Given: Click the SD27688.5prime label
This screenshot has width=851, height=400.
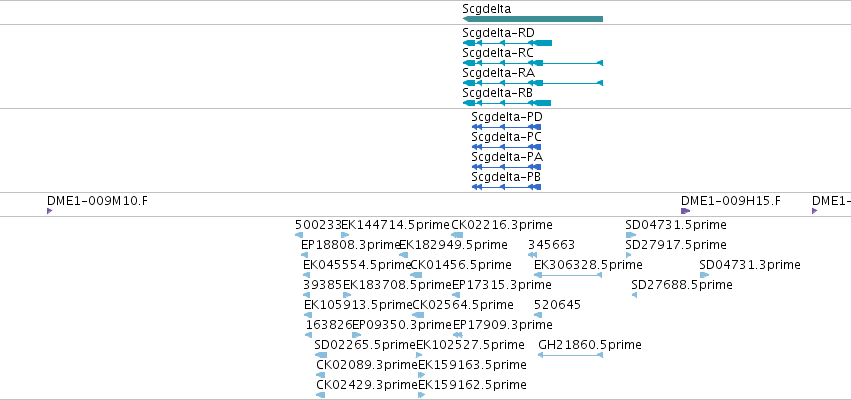Looking at the screenshot, I should coord(682,285).
